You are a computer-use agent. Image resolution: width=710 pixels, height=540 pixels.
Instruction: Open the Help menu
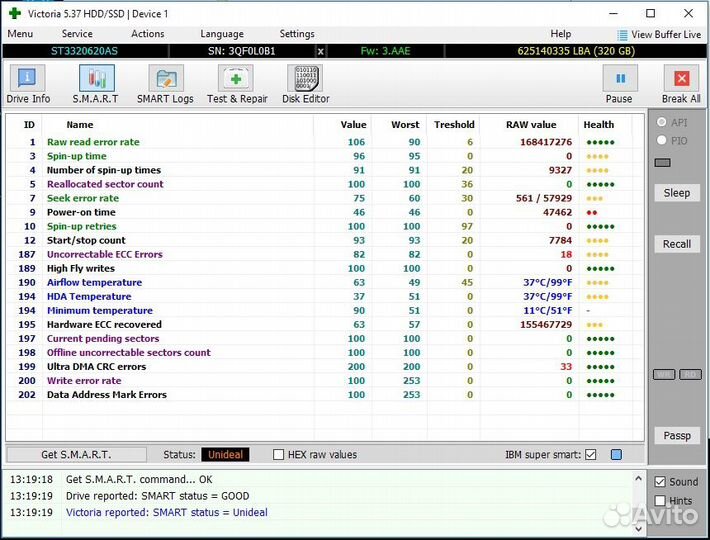point(561,34)
